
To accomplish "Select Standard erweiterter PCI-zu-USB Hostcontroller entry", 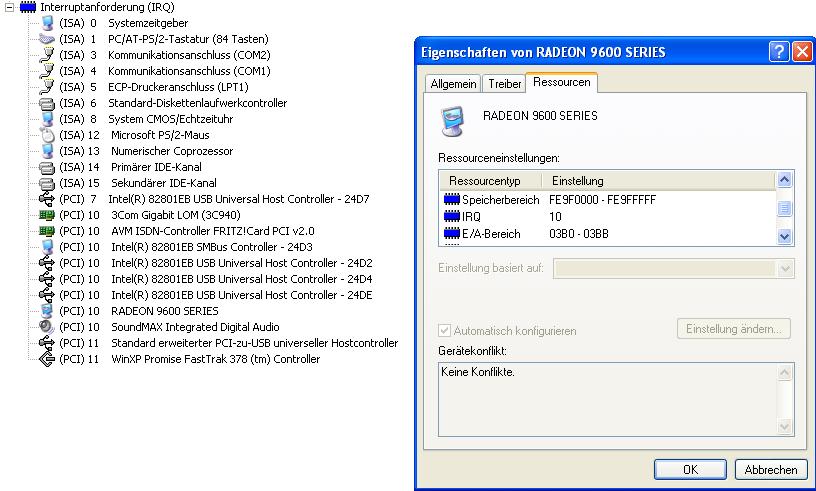I will [x=254, y=343].
